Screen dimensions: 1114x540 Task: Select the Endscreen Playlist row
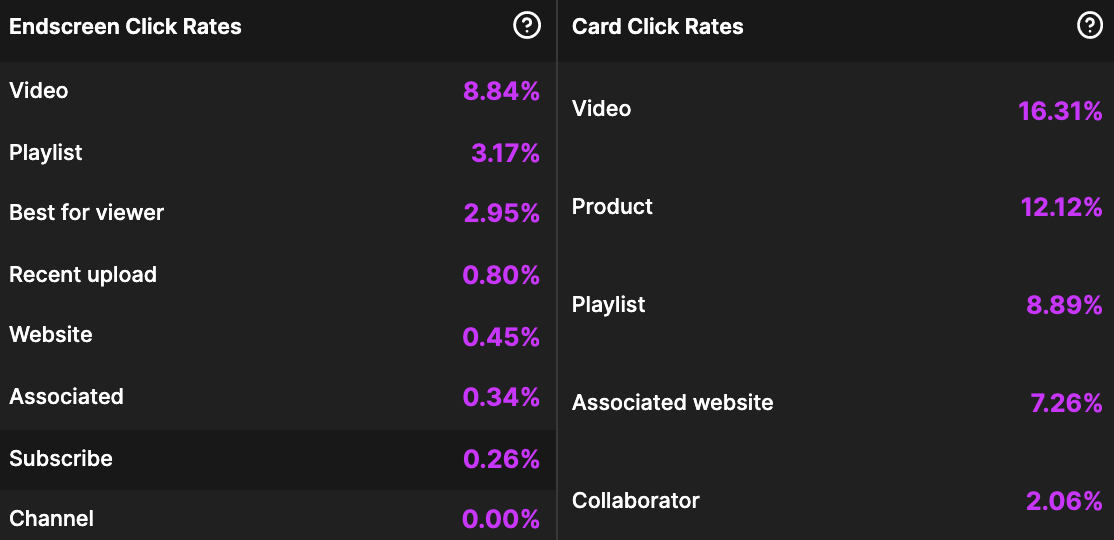pyautogui.click(x=278, y=153)
